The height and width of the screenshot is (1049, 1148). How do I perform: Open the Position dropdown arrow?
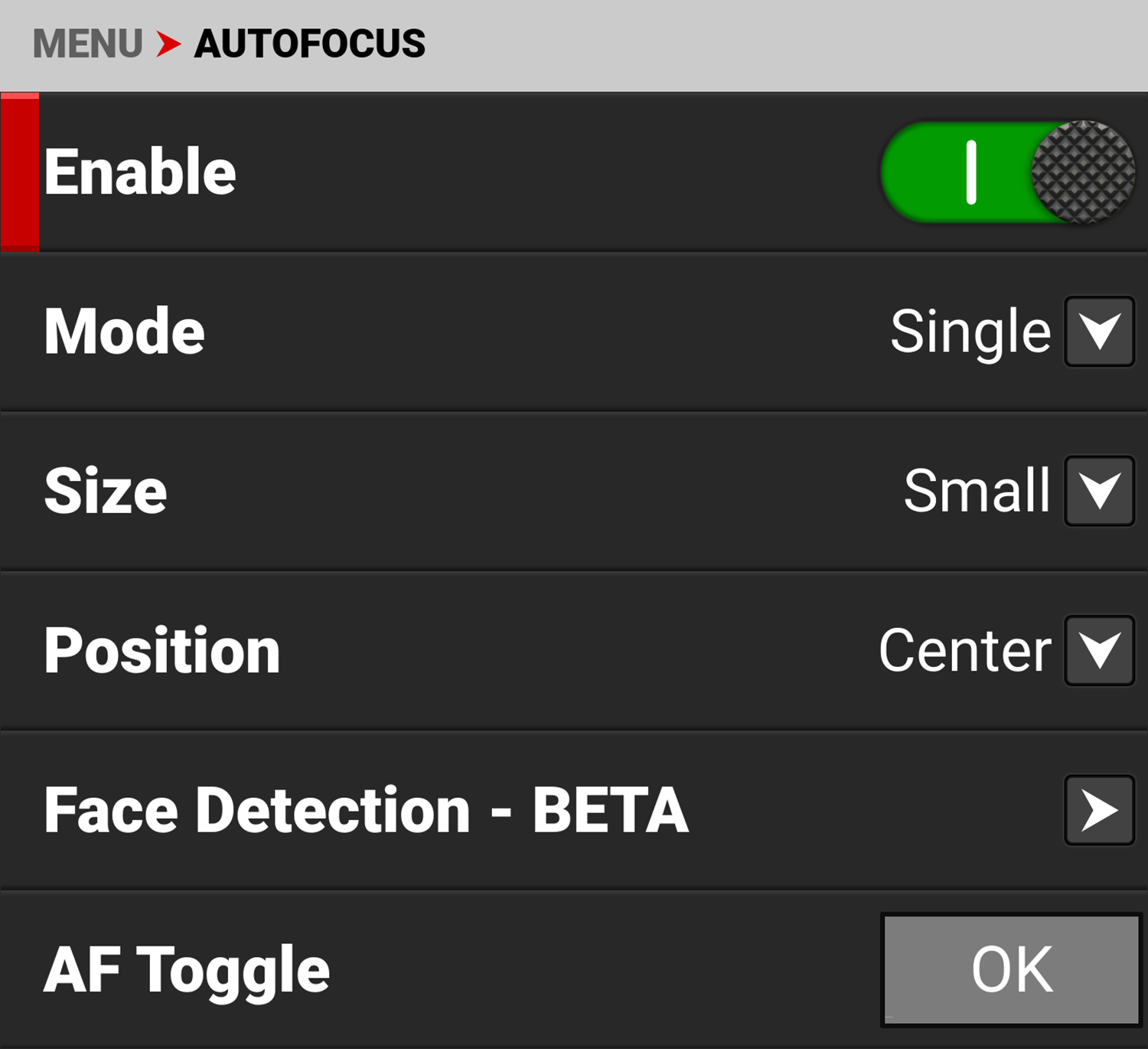tap(1100, 650)
